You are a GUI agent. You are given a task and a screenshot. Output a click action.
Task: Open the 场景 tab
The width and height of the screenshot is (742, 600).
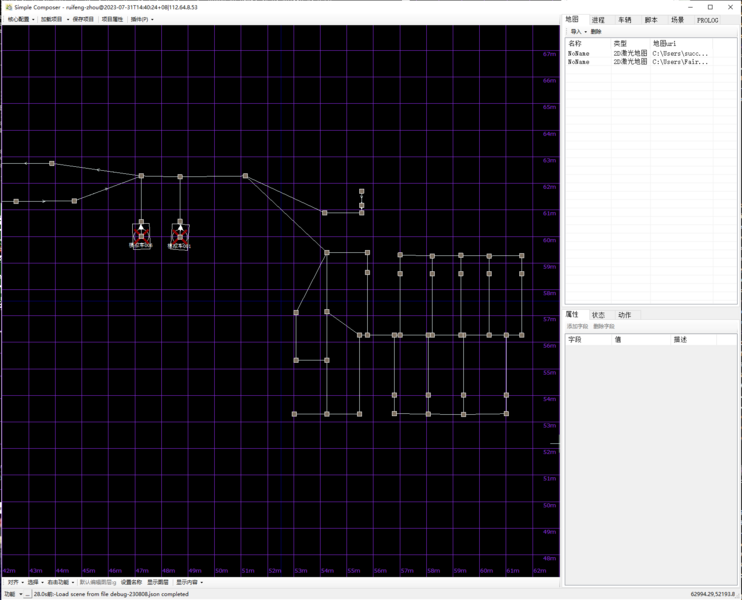(x=677, y=20)
